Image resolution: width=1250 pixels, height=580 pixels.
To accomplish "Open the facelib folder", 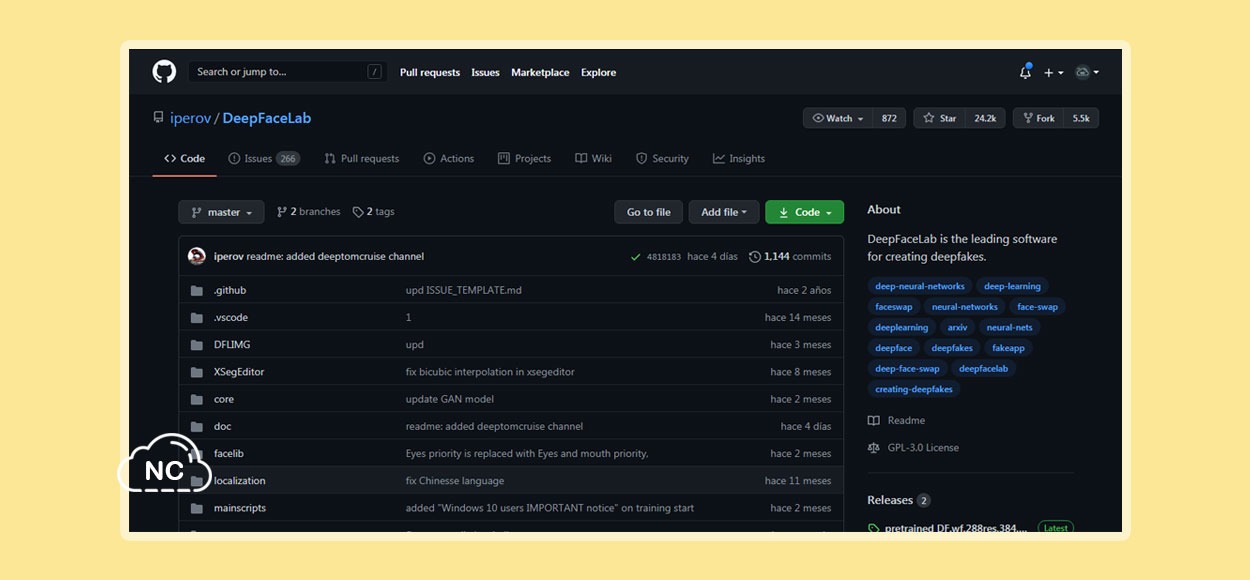I will pyautogui.click(x=228, y=453).
